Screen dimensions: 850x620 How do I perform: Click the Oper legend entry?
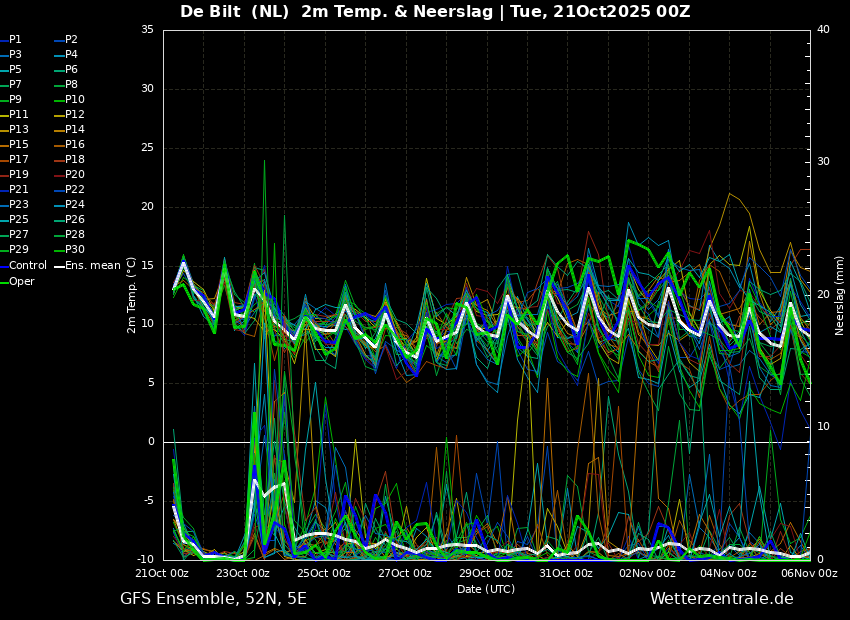17,282
